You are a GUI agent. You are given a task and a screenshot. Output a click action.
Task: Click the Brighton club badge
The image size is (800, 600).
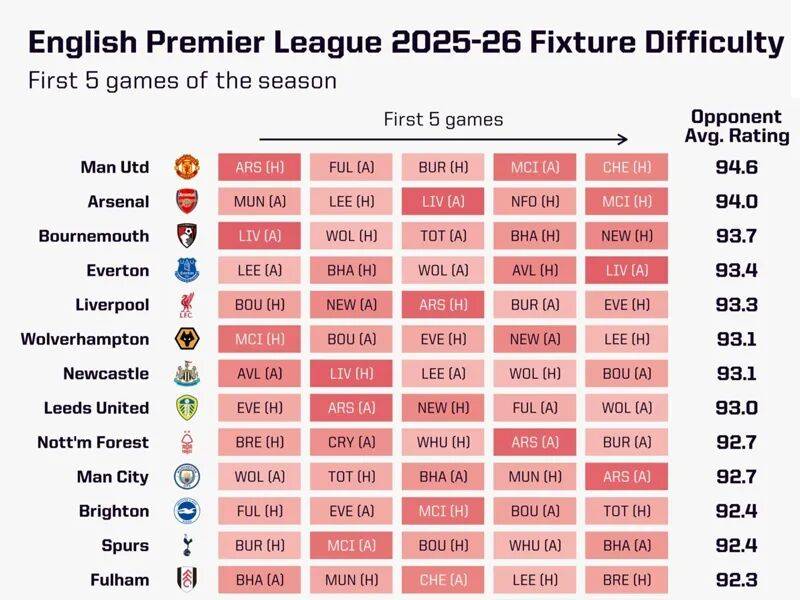tap(187, 511)
